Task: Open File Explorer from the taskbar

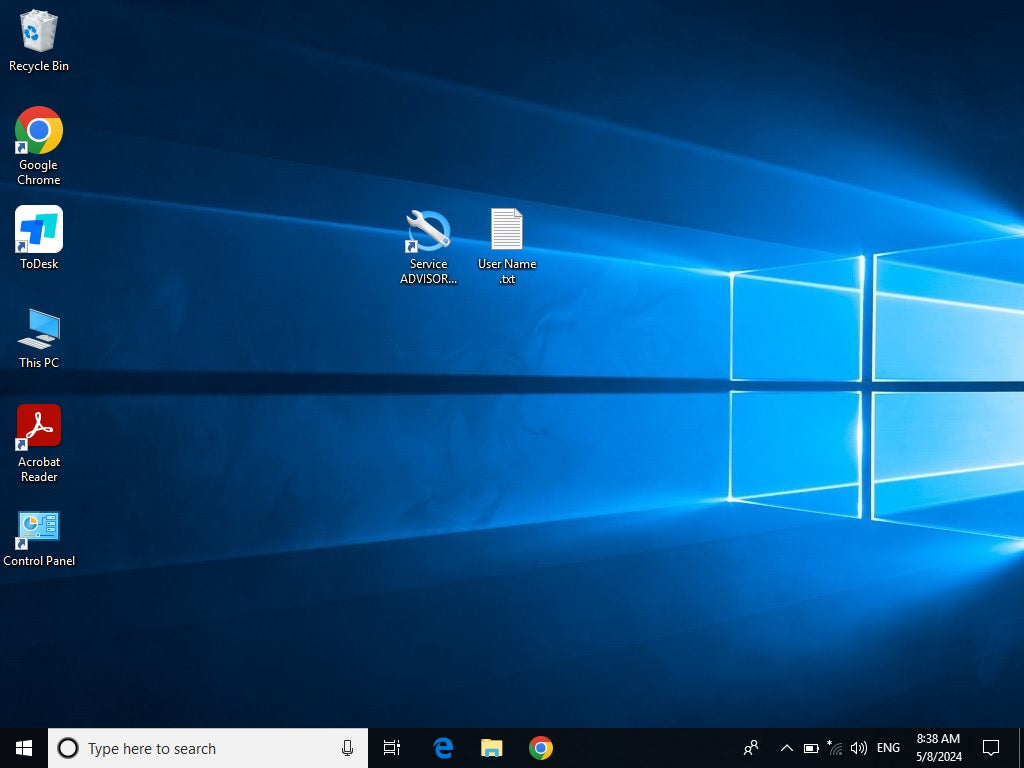Action: [492, 748]
